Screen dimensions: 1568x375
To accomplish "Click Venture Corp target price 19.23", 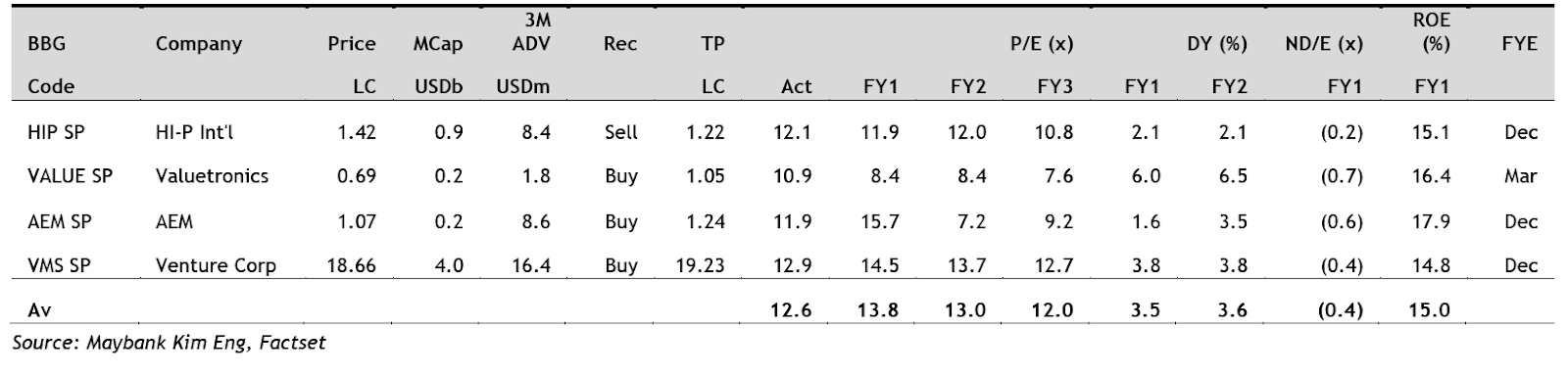I will pyautogui.click(x=700, y=265).
